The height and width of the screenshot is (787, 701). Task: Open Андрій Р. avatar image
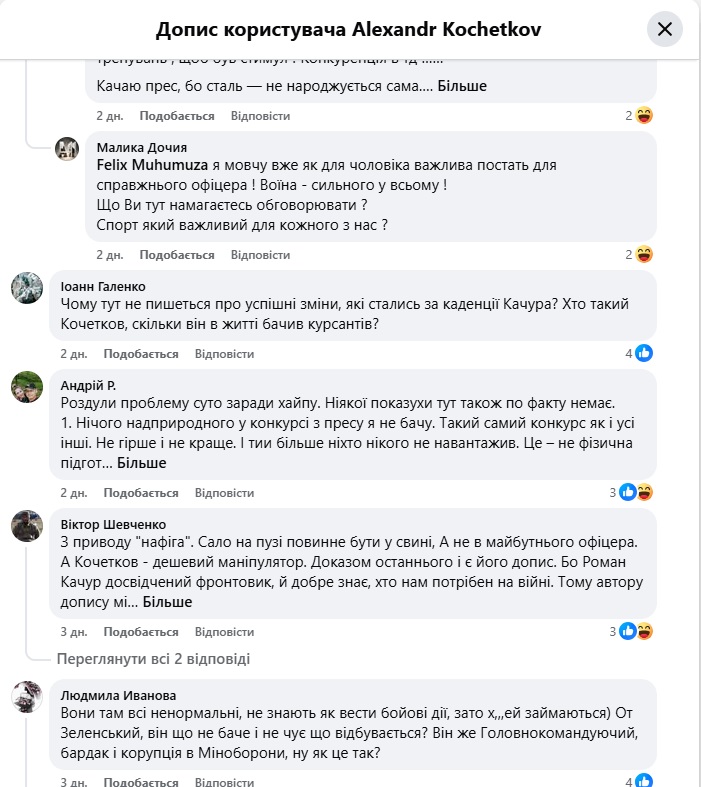tap(26, 386)
